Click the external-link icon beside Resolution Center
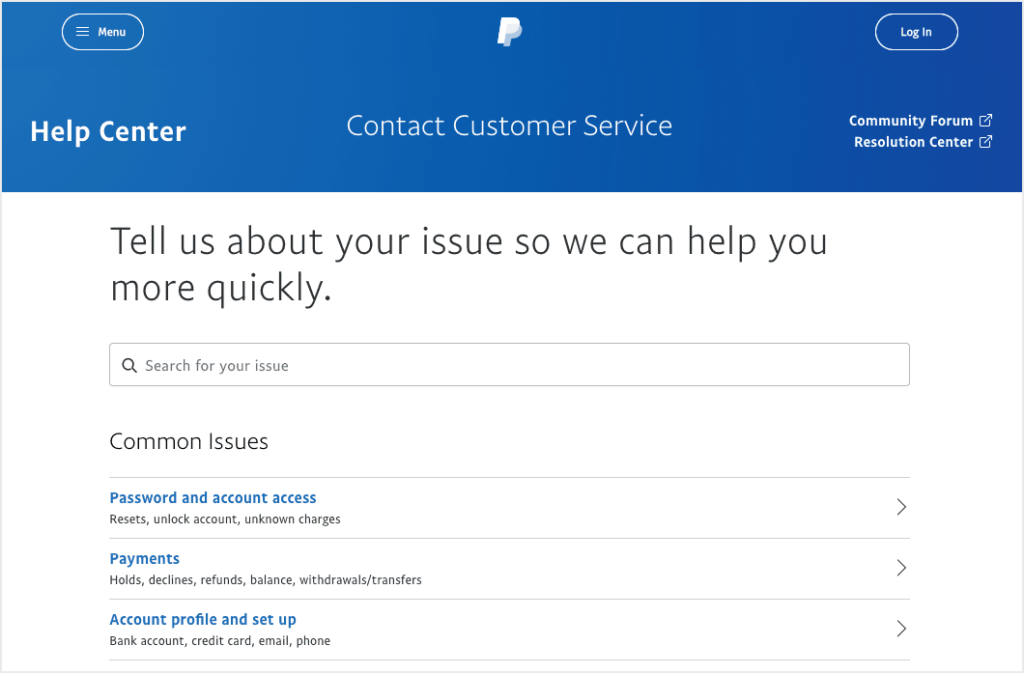The width and height of the screenshot is (1024, 673). (x=988, y=141)
